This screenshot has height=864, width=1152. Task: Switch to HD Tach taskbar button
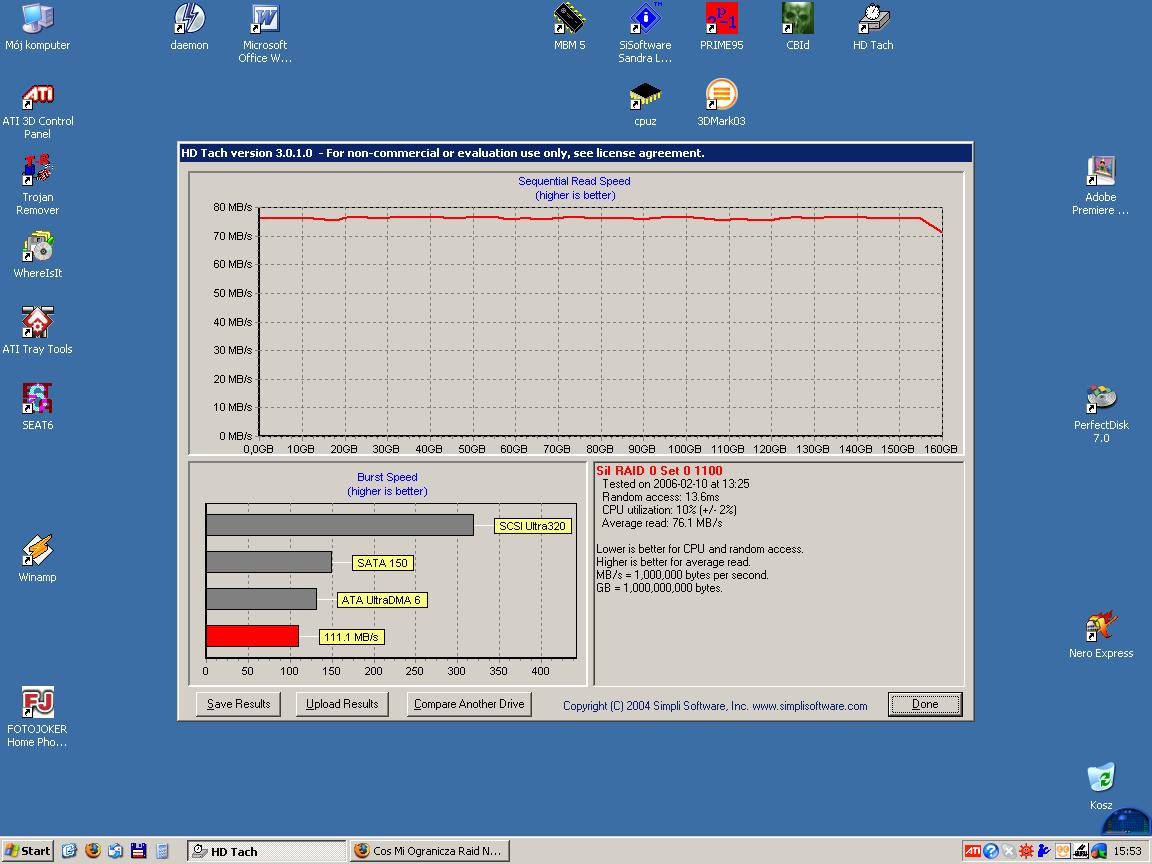(x=266, y=851)
